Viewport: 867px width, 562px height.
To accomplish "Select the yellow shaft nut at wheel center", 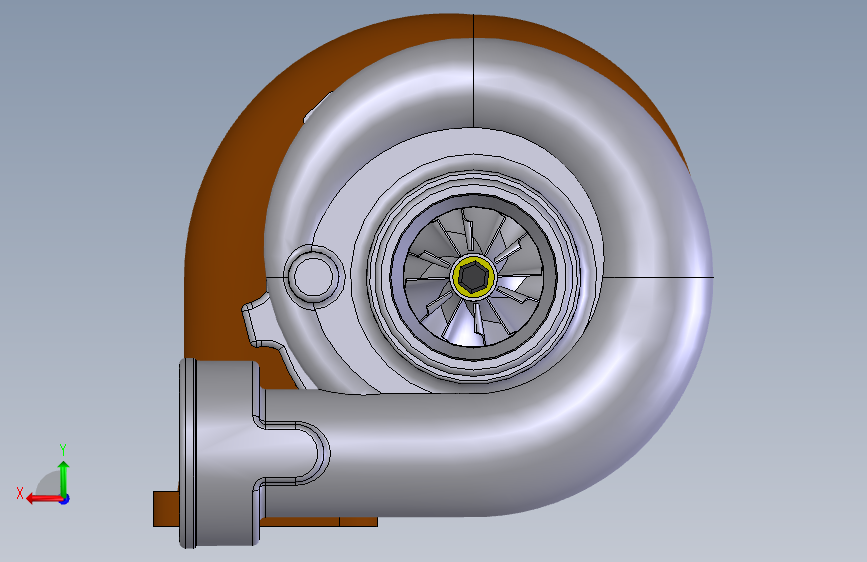I will coord(474,275).
